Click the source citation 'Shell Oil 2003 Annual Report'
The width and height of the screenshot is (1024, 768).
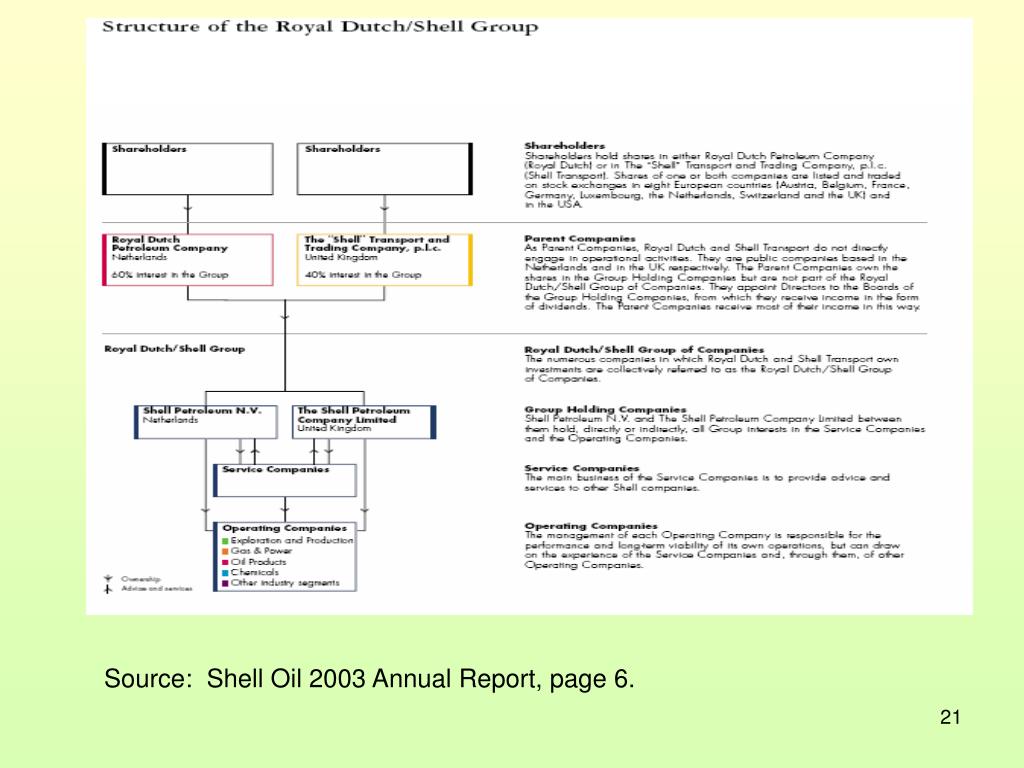(x=372, y=679)
